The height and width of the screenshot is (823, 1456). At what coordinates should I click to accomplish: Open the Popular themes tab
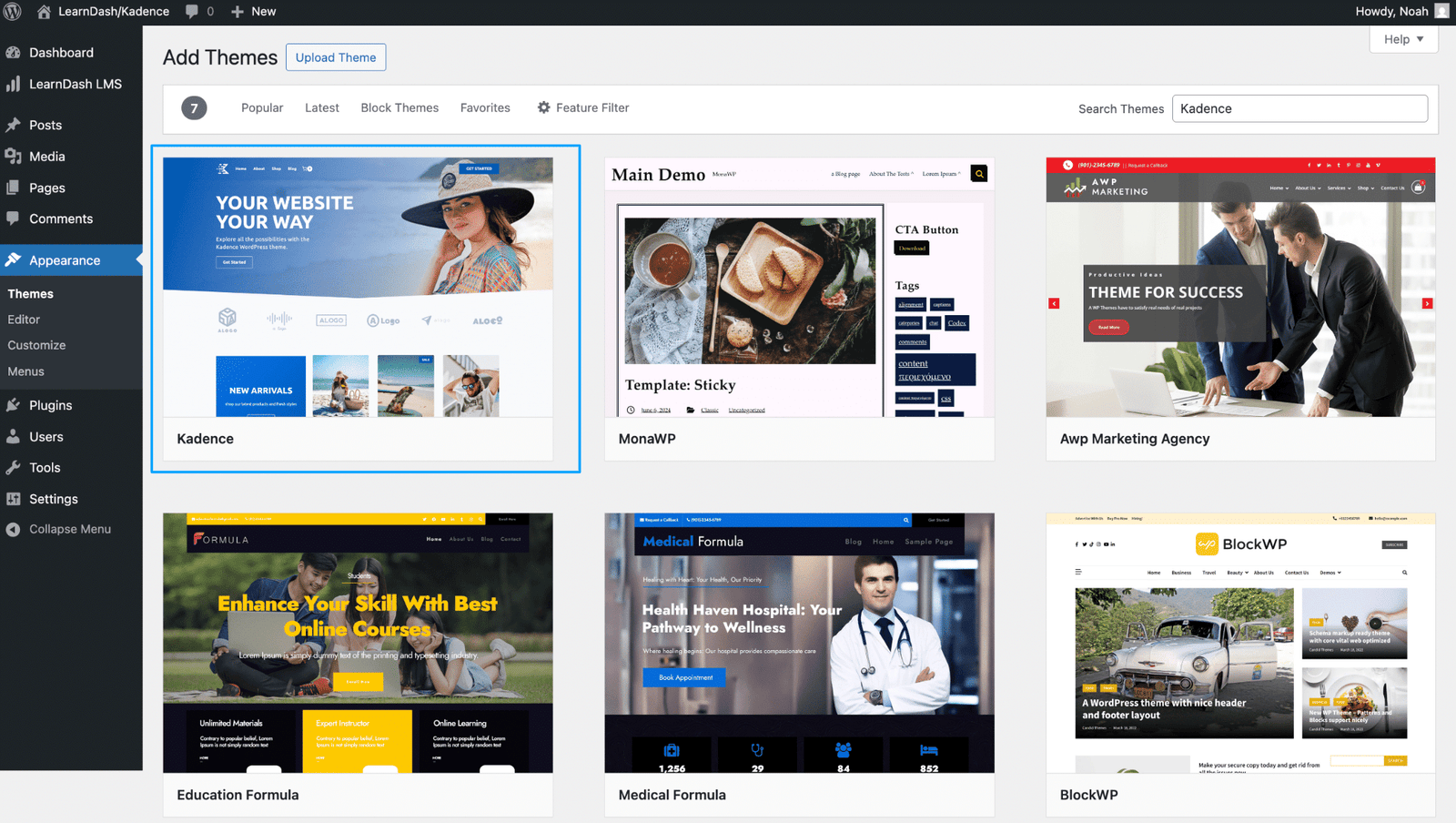262,107
